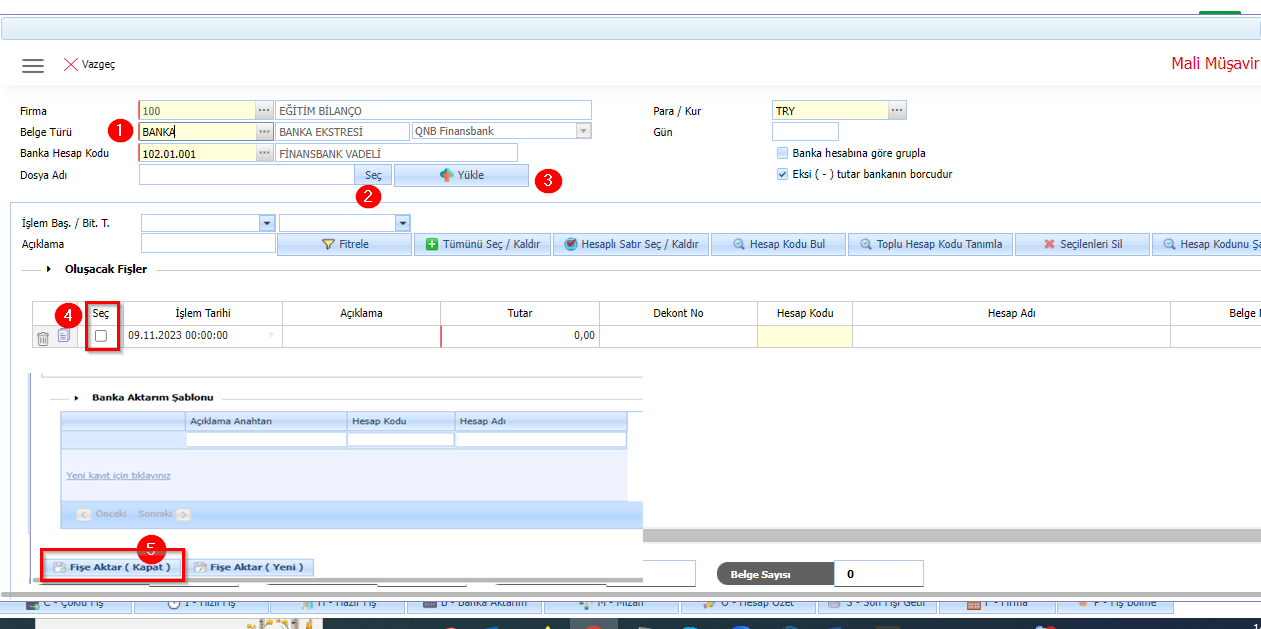Open the H - Hazır Fiş tab
This screenshot has height=629, width=1261.
[x=340, y=604]
